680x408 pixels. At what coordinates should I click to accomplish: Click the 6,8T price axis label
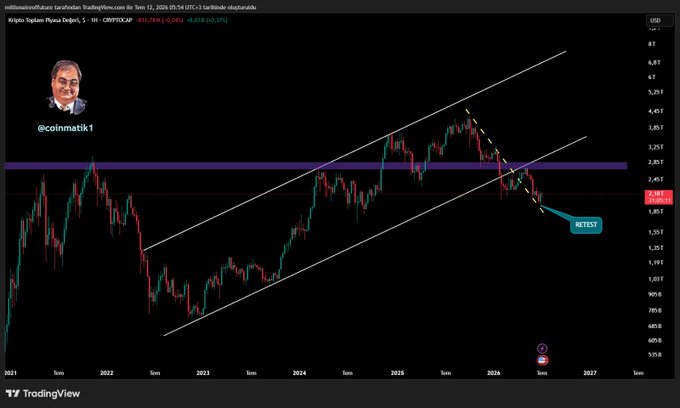(654, 62)
